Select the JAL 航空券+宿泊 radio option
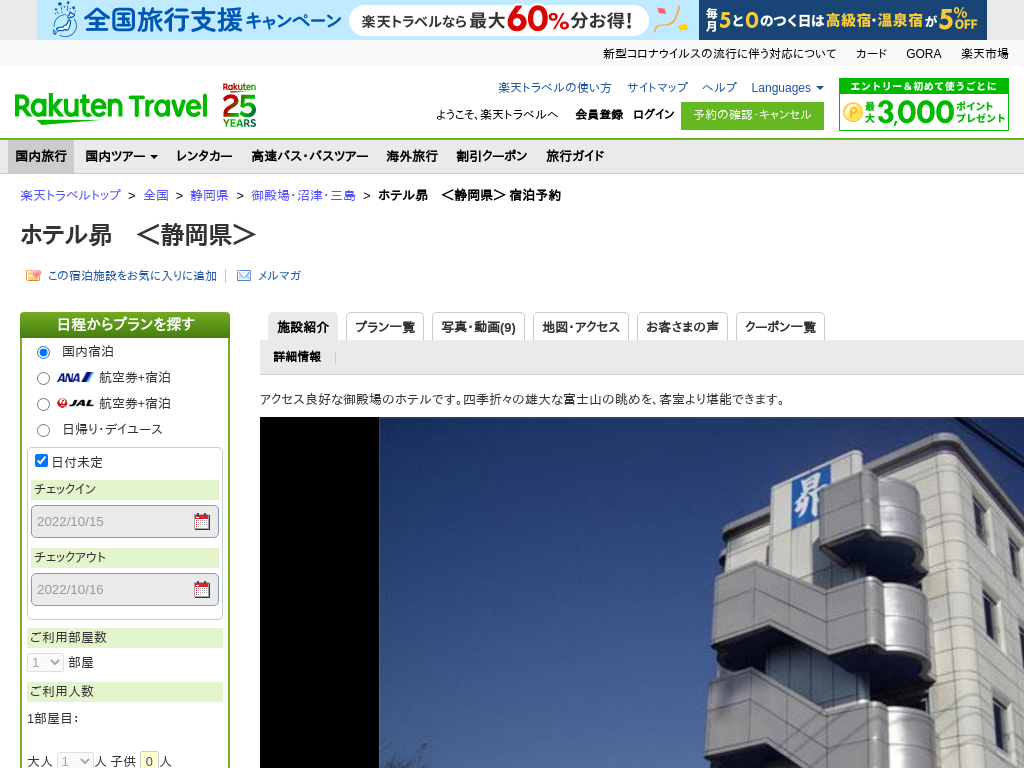The width and height of the screenshot is (1024, 768). (x=43, y=405)
